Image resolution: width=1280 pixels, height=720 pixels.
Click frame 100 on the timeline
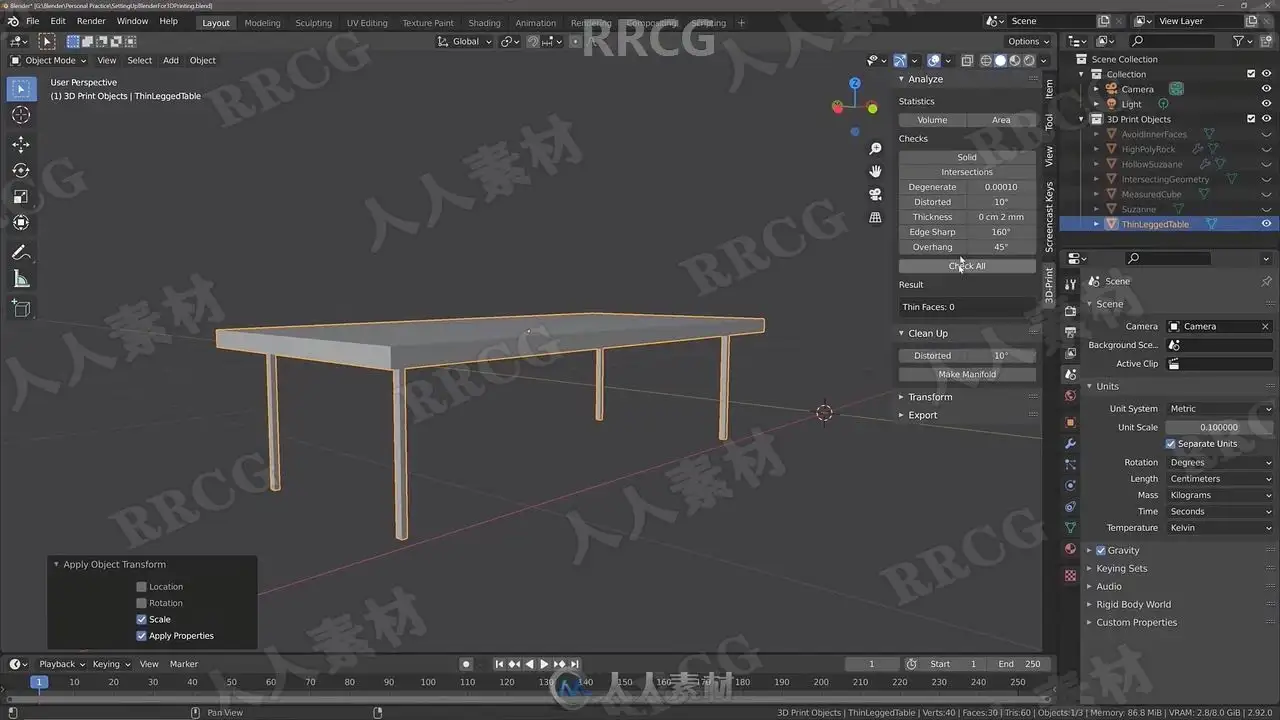tap(428, 682)
